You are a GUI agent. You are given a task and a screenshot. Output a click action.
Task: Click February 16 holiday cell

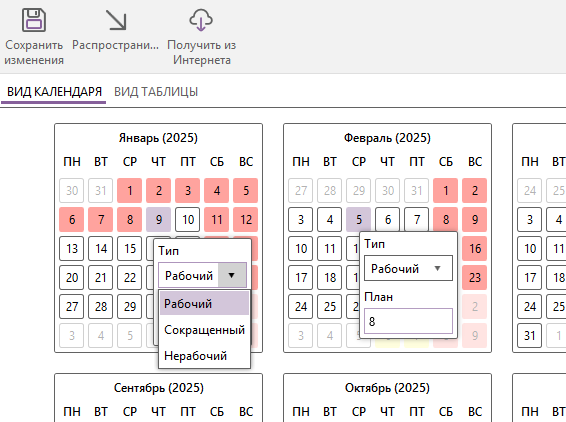coord(475,248)
